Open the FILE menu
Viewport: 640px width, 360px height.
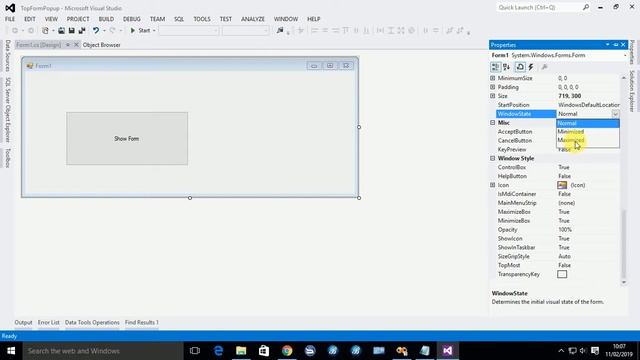pos(10,19)
